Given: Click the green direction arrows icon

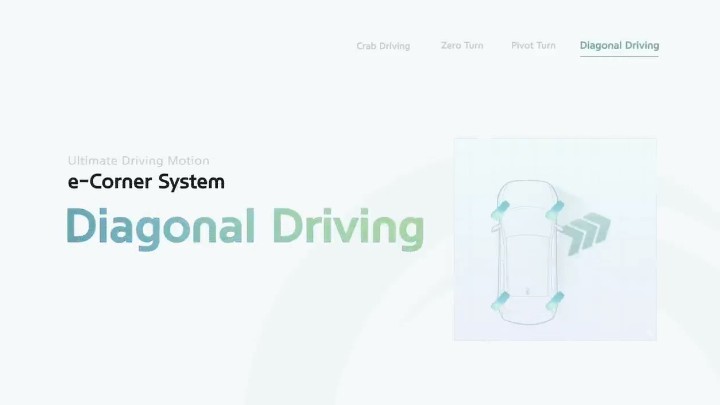Looking at the screenshot, I should pyautogui.click(x=587, y=232).
